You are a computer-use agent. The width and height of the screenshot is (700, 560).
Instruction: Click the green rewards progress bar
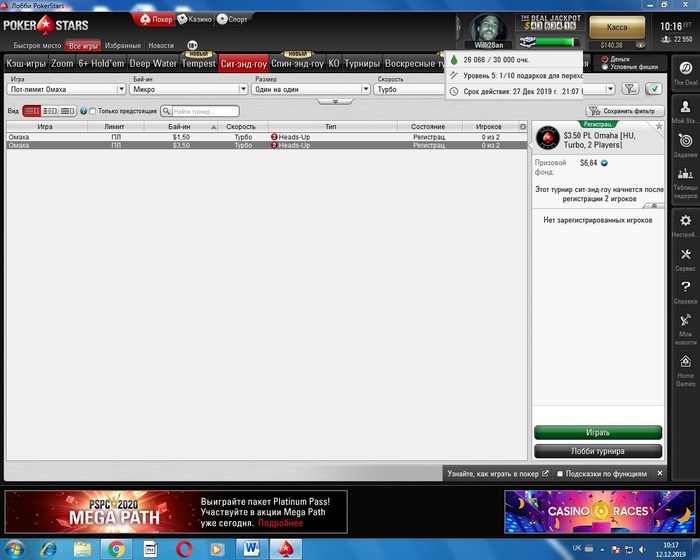557,42
